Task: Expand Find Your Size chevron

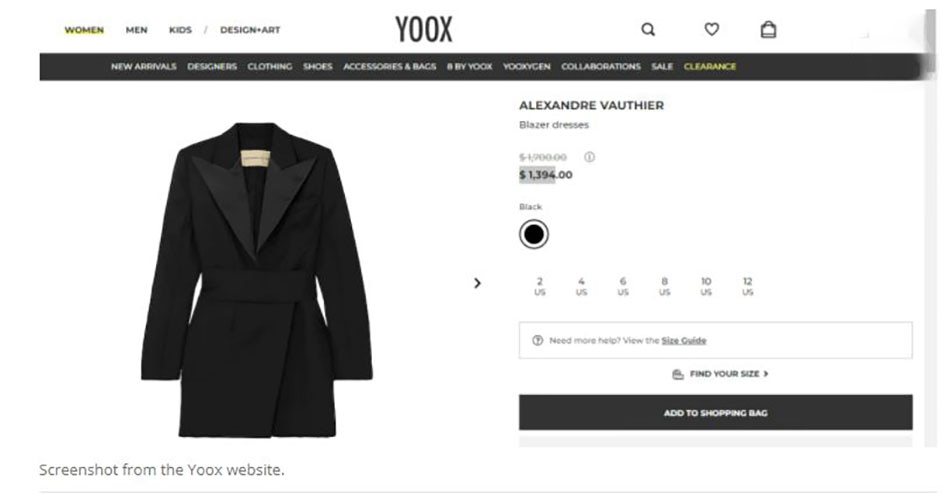Action: (766, 374)
